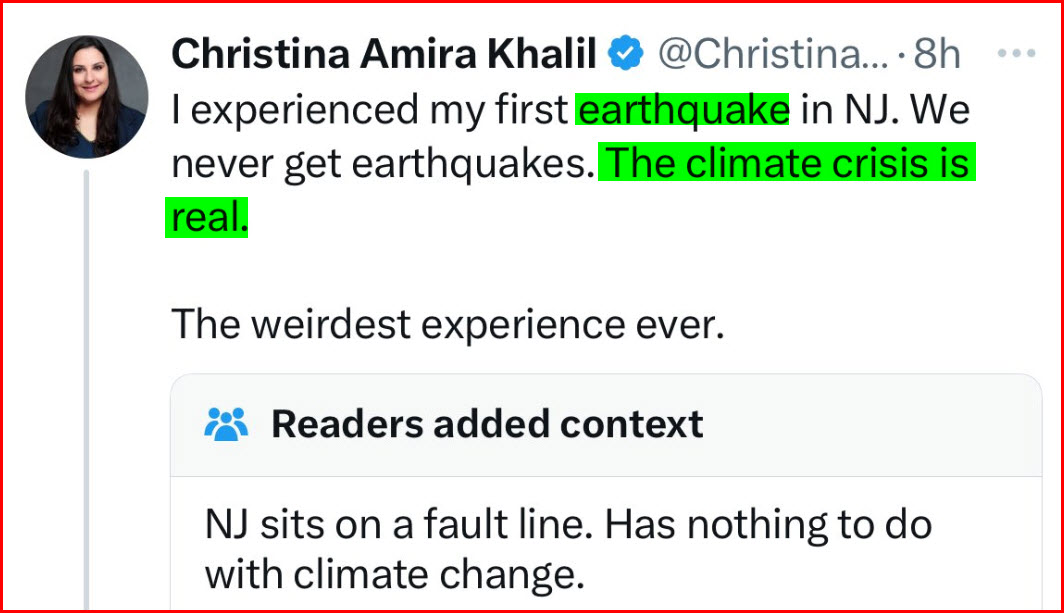
Task: Click the text never get earthquakes.
Action: tap(380, 164)
